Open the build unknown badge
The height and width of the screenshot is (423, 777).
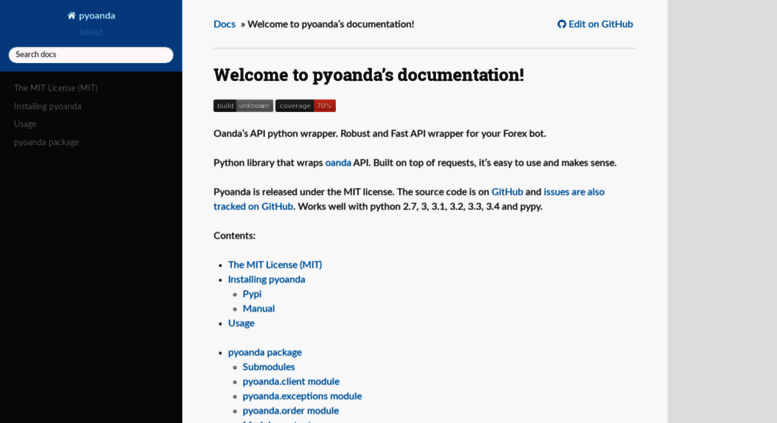243,106
